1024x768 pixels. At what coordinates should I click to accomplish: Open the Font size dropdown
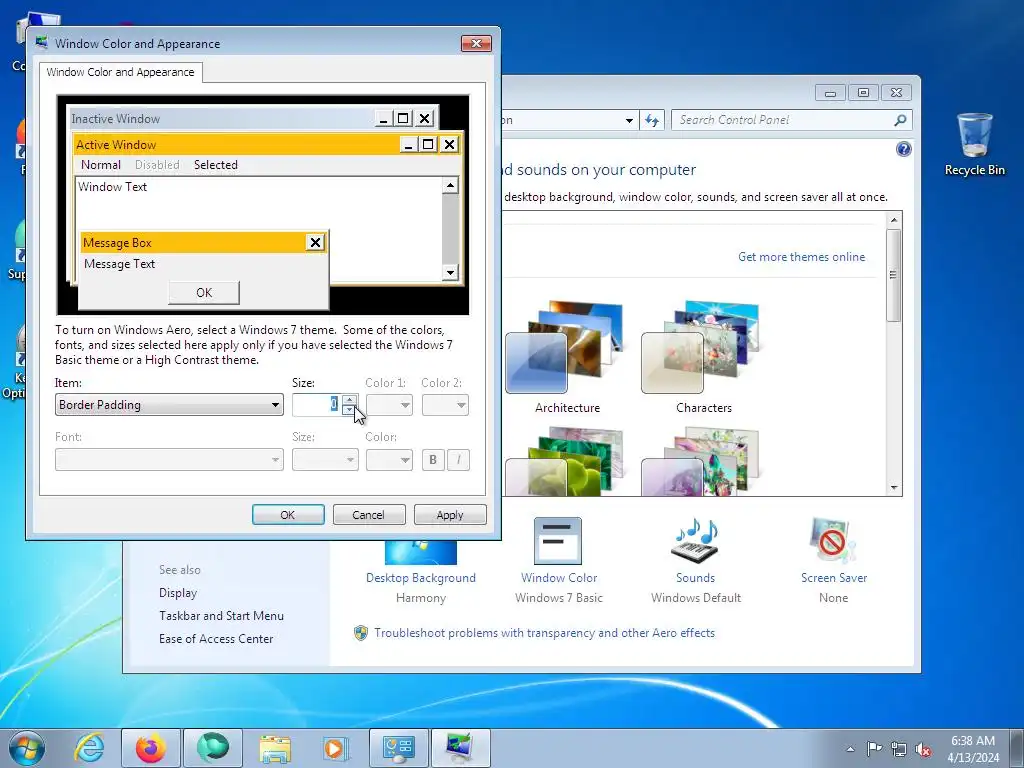click(x=325, y=460)
